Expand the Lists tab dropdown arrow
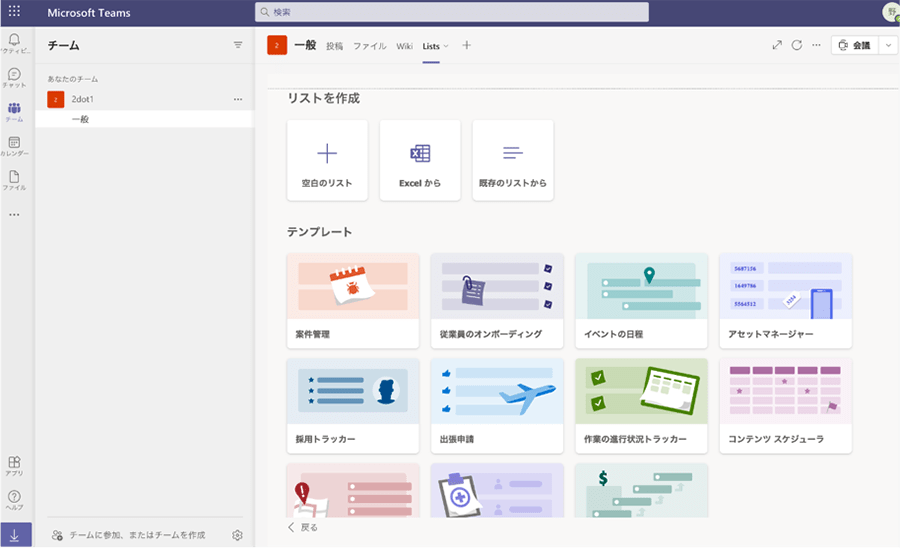The width and height of the screenshot is (900, 548). coord(446,46)
